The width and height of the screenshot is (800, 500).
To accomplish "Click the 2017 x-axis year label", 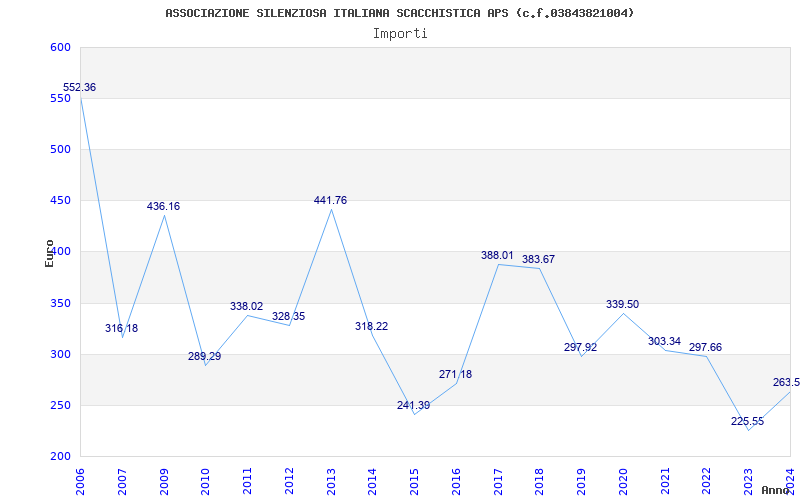I will pos(497,480).
